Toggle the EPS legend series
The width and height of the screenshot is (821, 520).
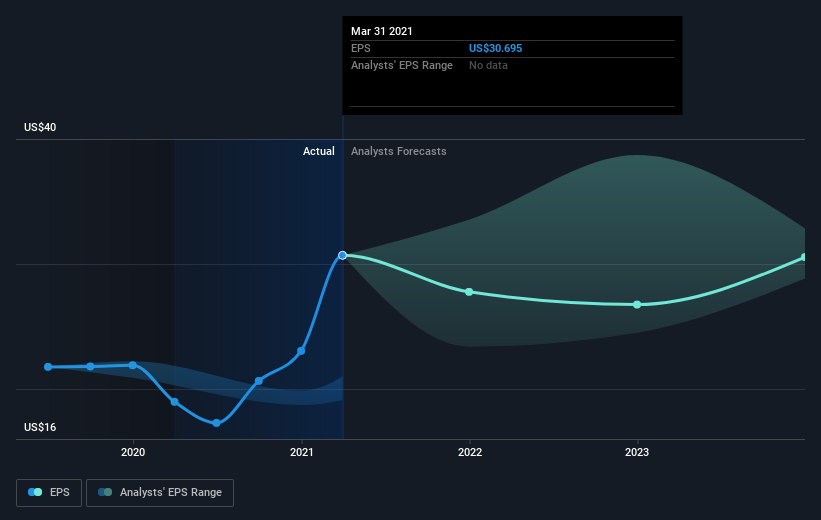point(49,492)
